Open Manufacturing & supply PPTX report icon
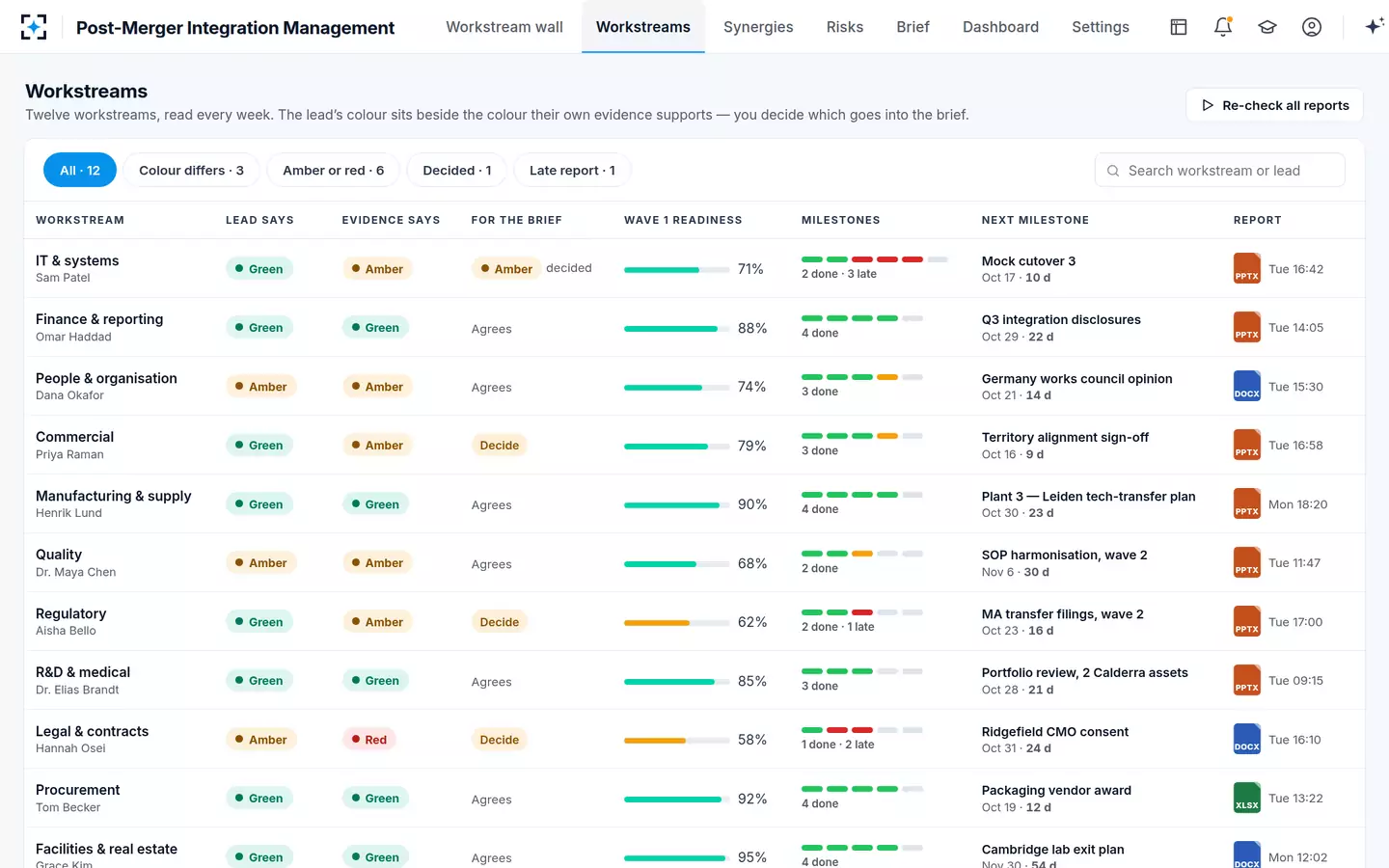This screenshot has height=868, width=1389. point(1247,503)
